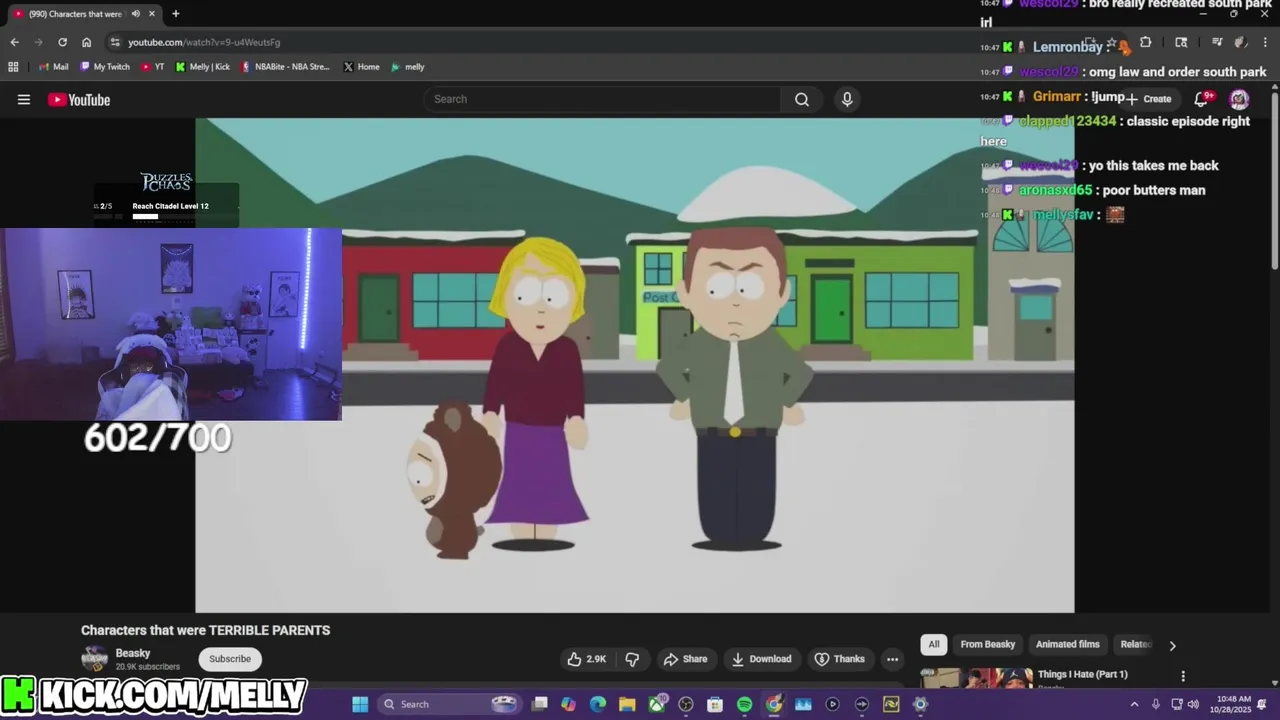
Task: Open Chrome extensions puzzle icon
Action: 1145,42
